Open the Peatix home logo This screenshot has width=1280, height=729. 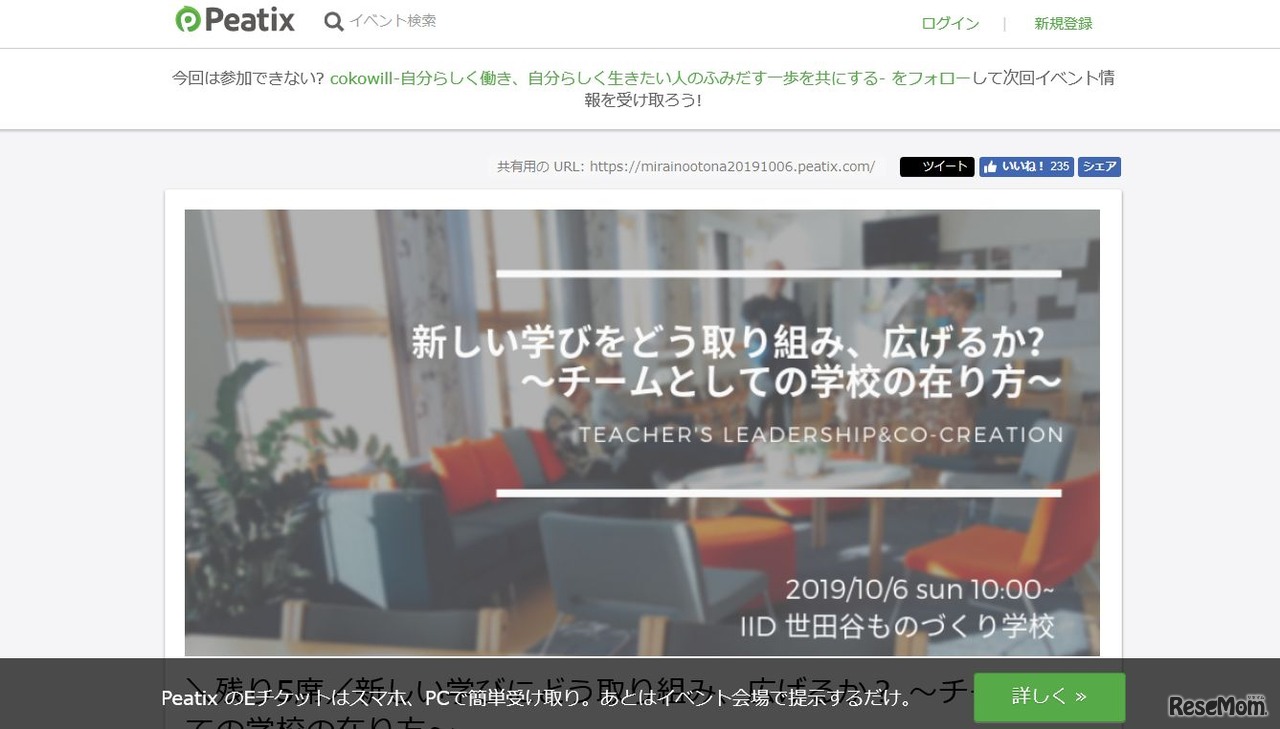[x=235, y=20]
